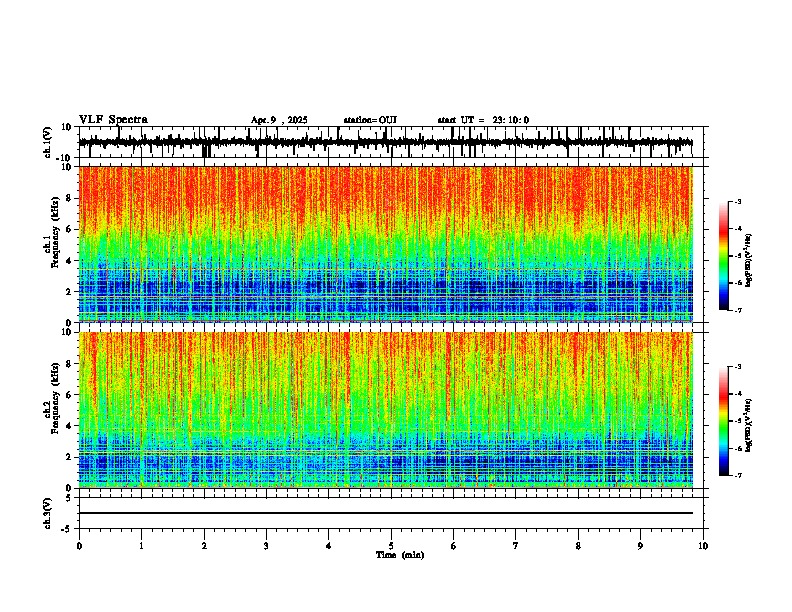Click the ch.1 colorbar log(PSD) unit label

tap(749, 260)
